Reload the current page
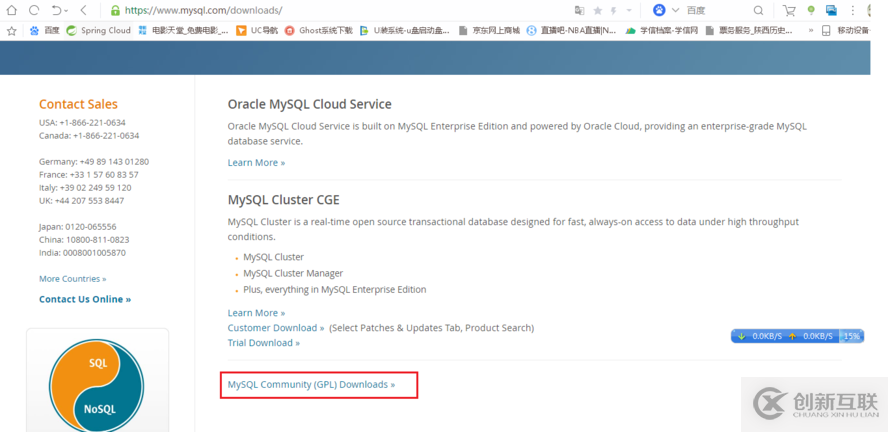This screenshot has height=432, width=888. tap(34, 10)
